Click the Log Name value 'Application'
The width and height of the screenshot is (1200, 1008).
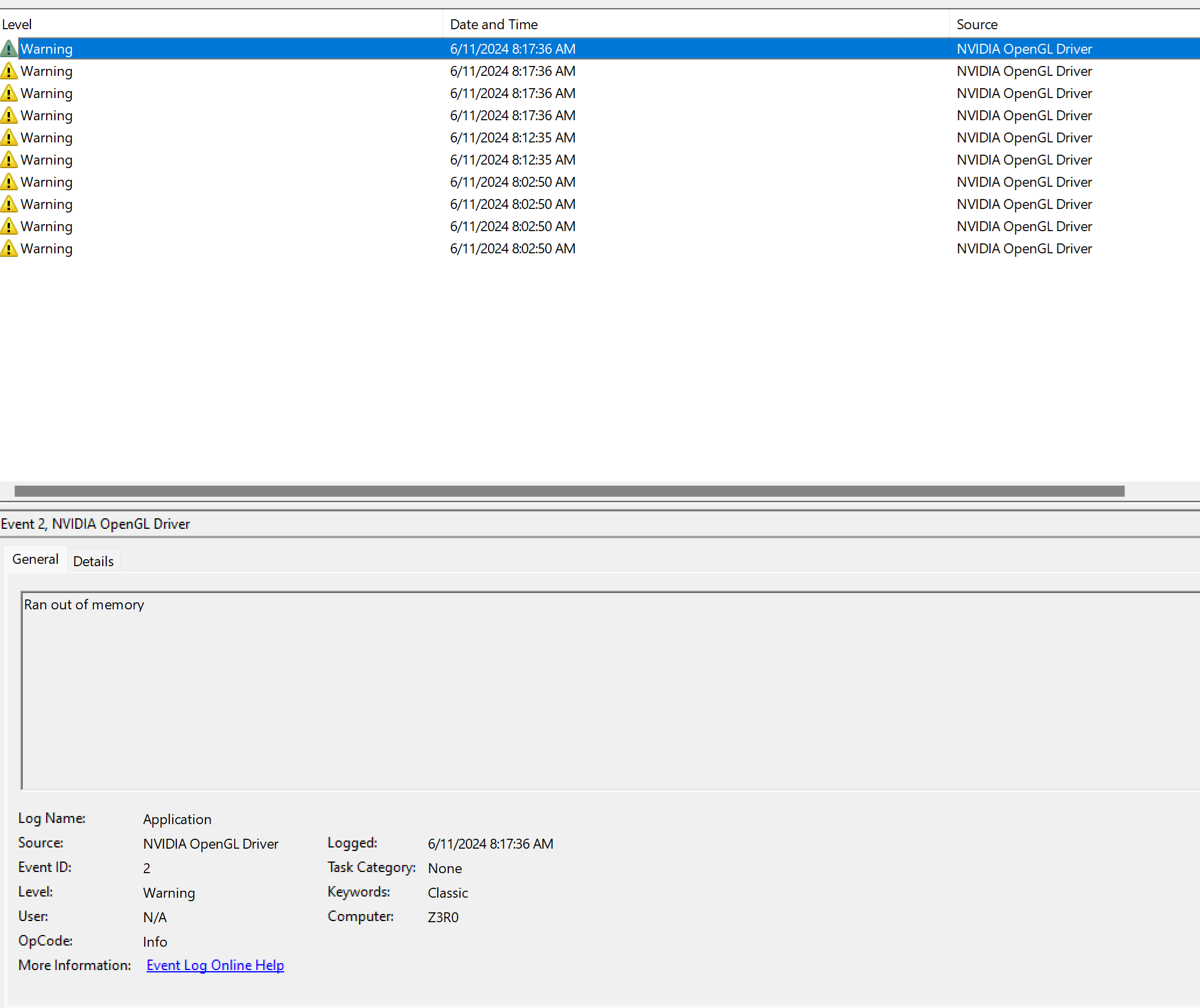pyautogui.click(x=177, y=819)
